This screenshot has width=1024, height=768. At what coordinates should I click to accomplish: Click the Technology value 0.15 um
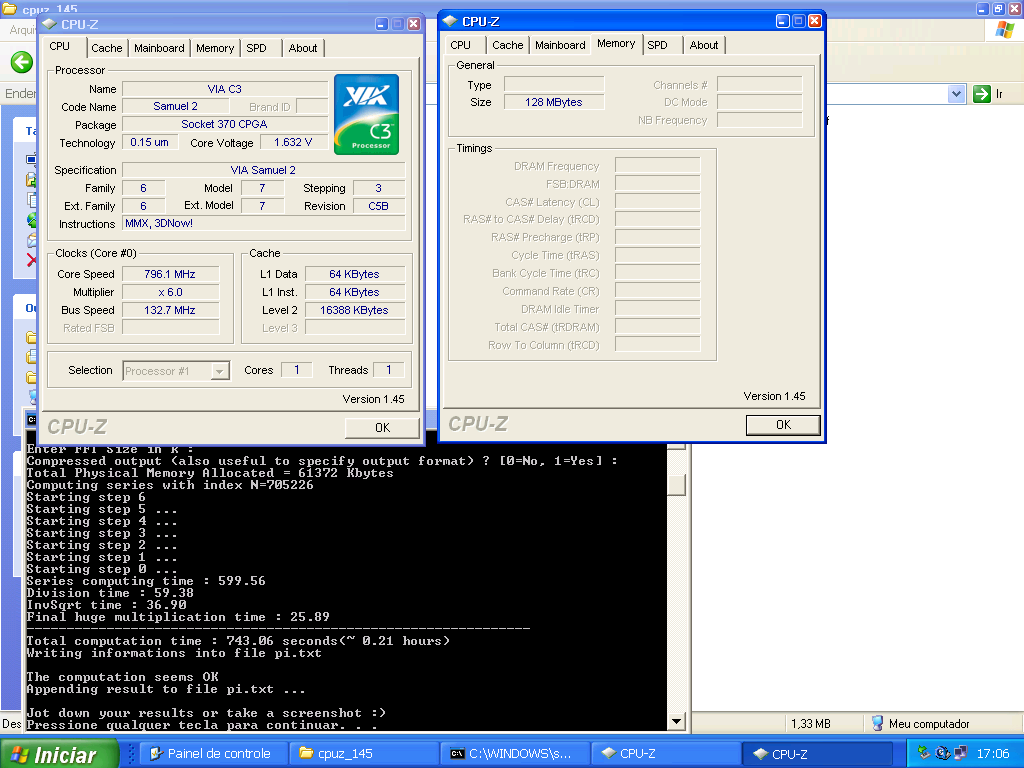tap(150, 142)
